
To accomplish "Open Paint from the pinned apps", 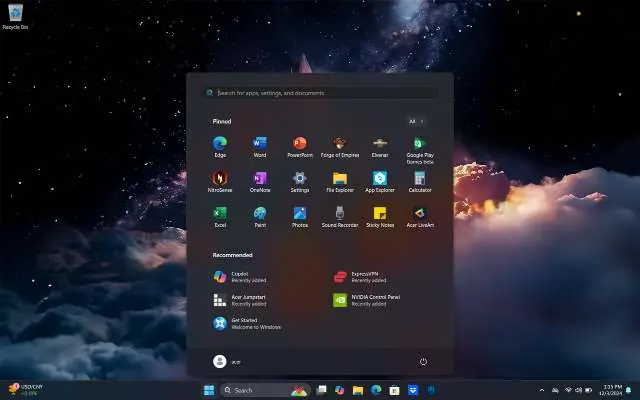I will click(x=260, y=217).
